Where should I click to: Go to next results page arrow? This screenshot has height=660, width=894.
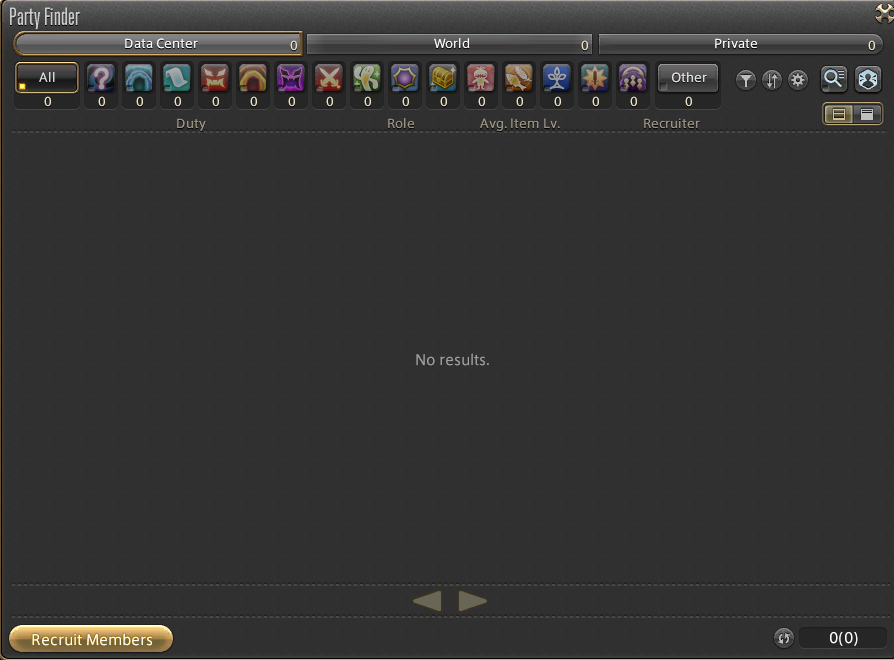tap(472, 601)
